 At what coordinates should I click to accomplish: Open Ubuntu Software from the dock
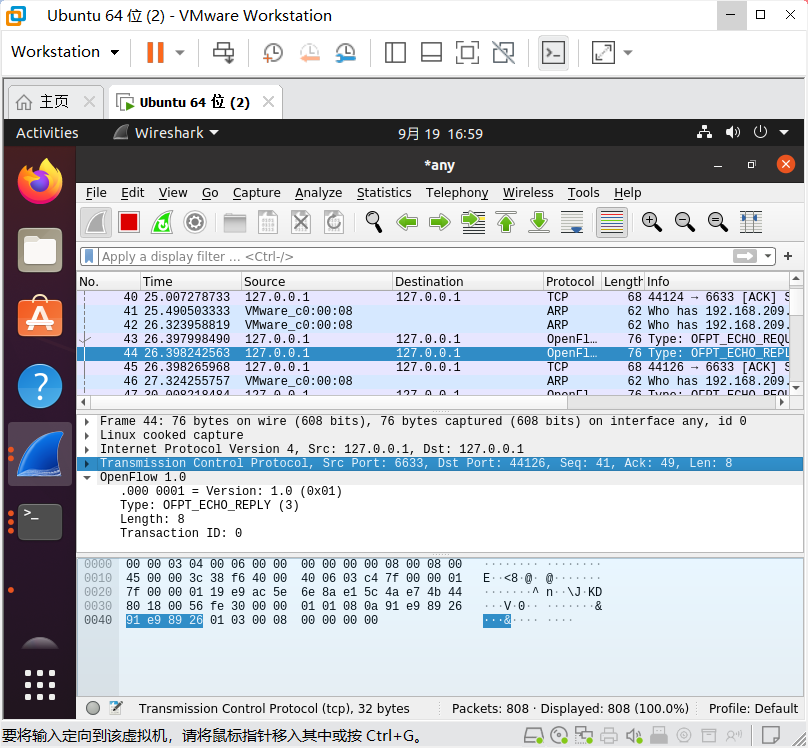40,316
